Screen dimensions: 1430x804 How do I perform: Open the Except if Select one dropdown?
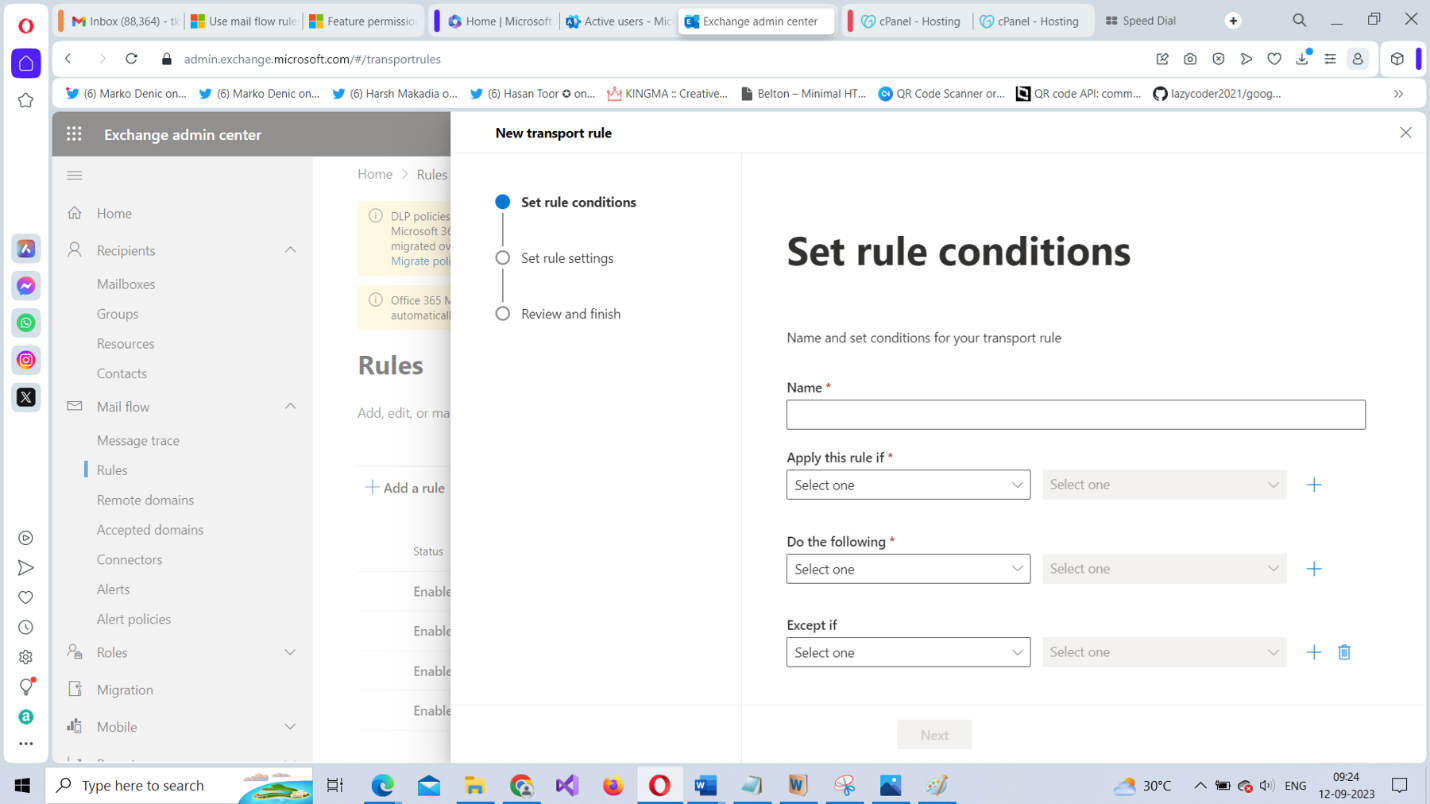(908, 652)
